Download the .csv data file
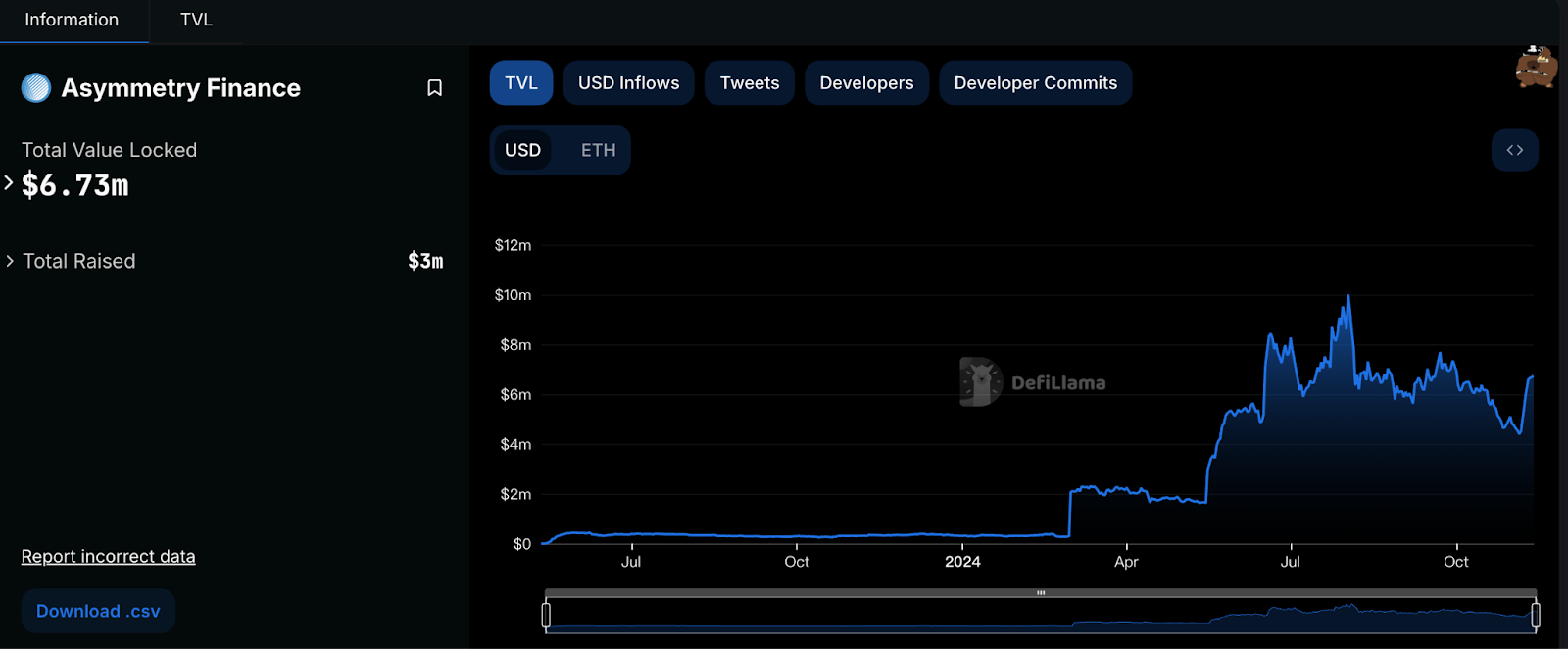The image size is (1568, 649). coord(98,611)
